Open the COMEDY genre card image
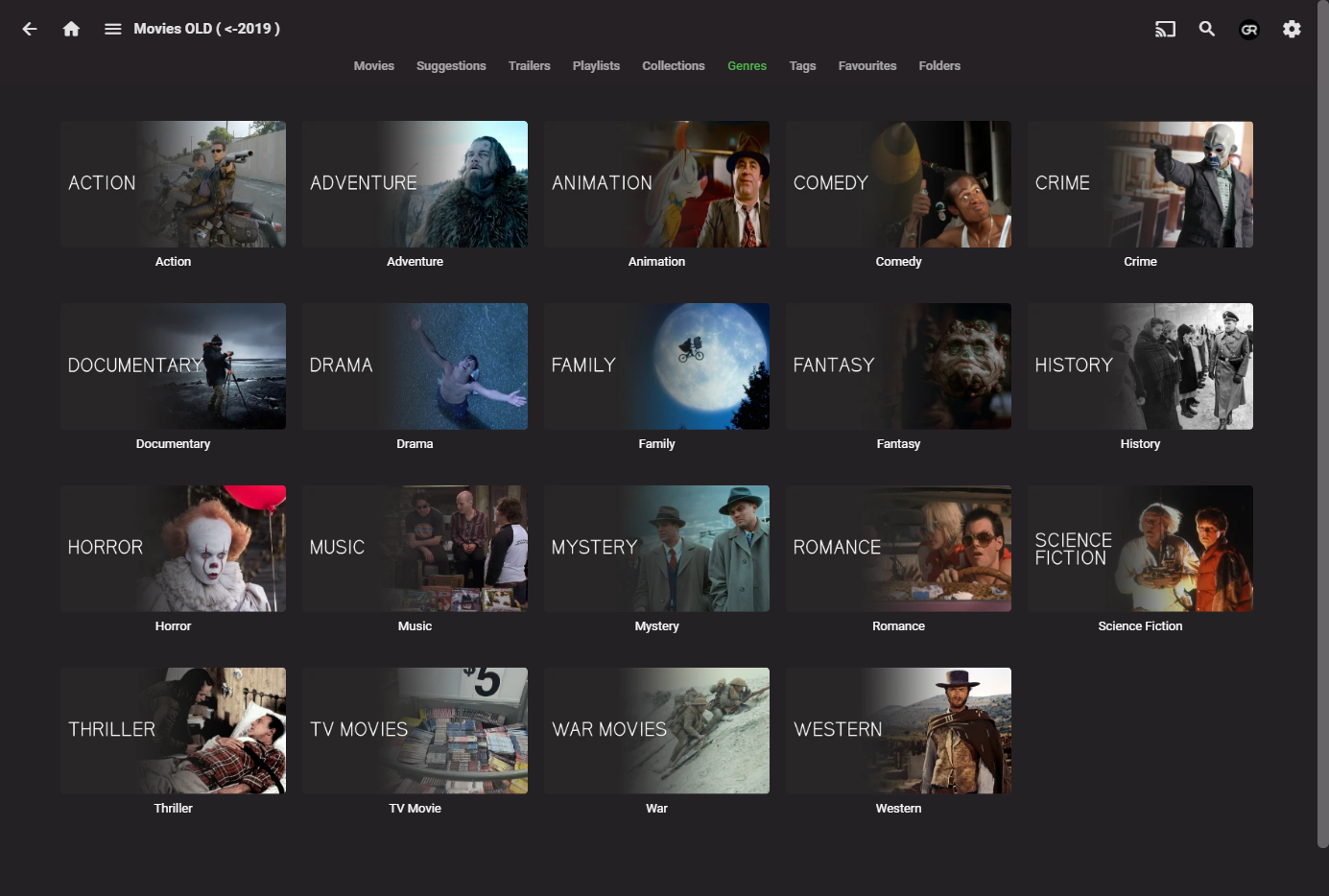This screenshot has width=1329, height=896. coord(898,184)
